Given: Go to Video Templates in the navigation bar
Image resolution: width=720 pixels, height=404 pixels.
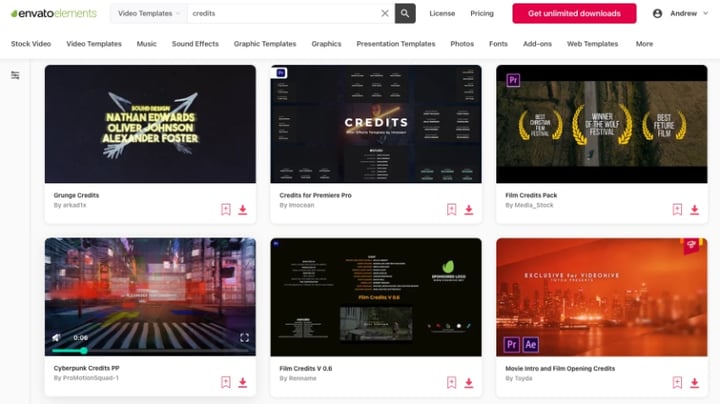Looking at the screenshot, I should 94,44.
